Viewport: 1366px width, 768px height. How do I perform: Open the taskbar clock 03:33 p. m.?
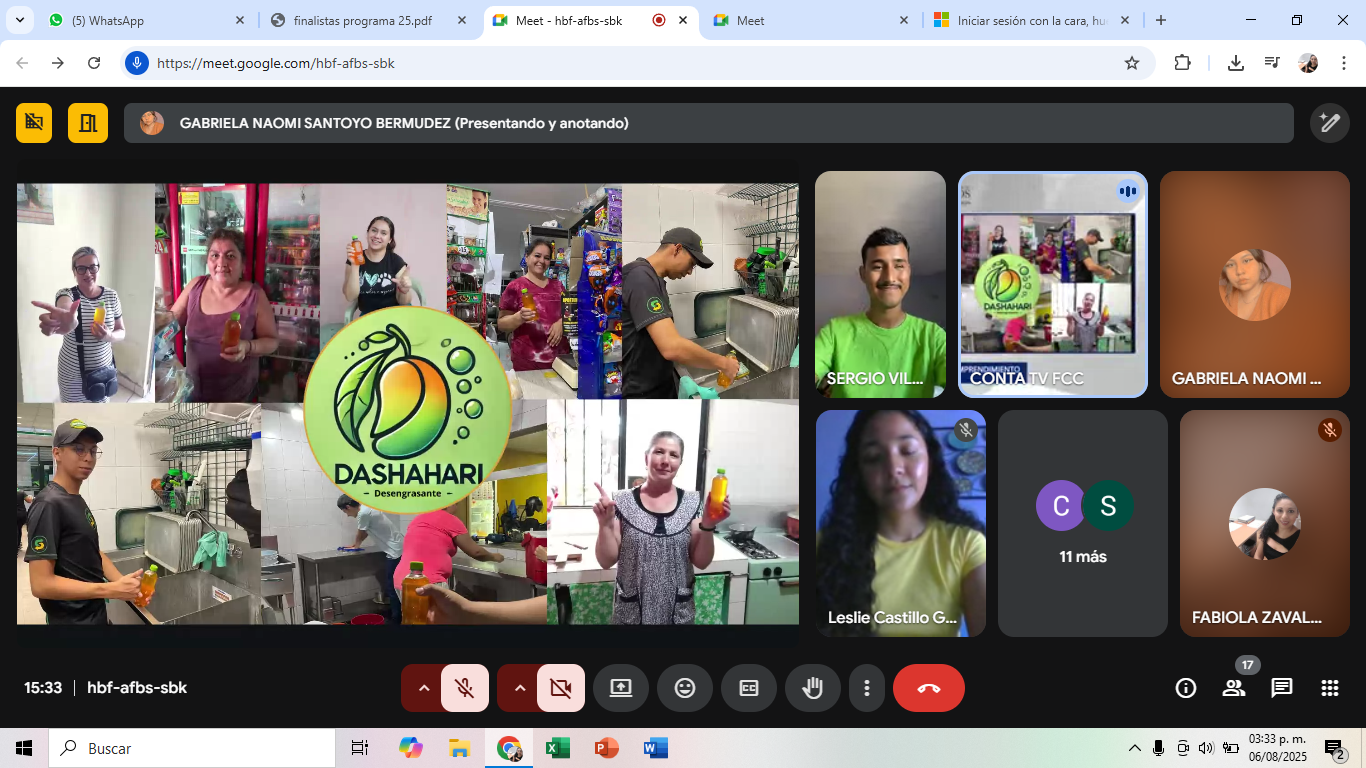(1277, 748)
